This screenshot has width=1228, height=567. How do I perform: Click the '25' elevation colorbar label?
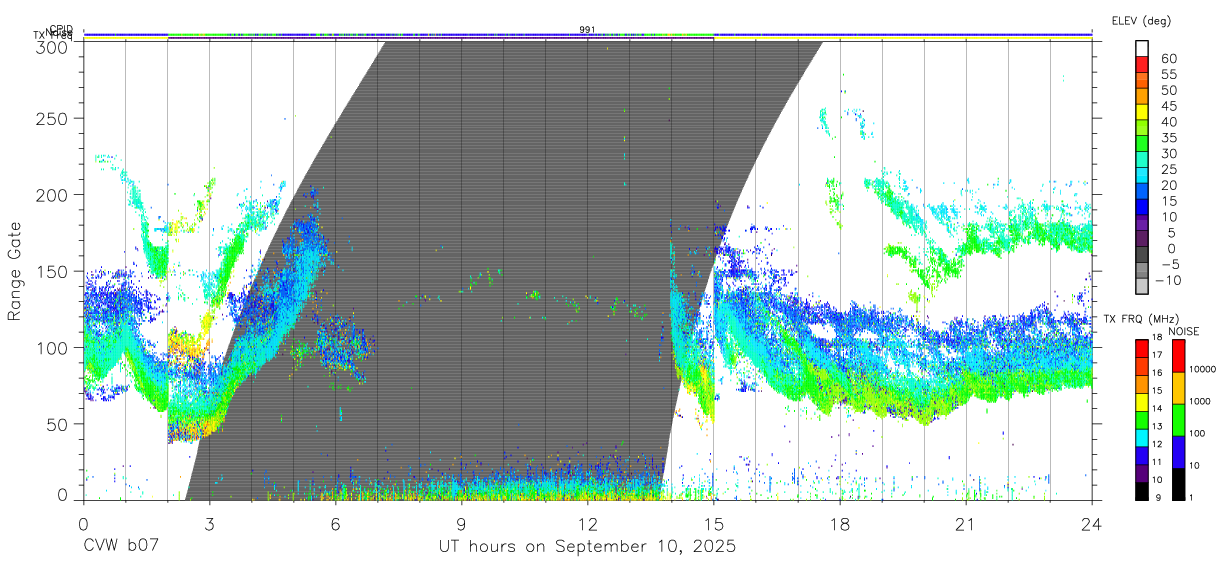1168,170
